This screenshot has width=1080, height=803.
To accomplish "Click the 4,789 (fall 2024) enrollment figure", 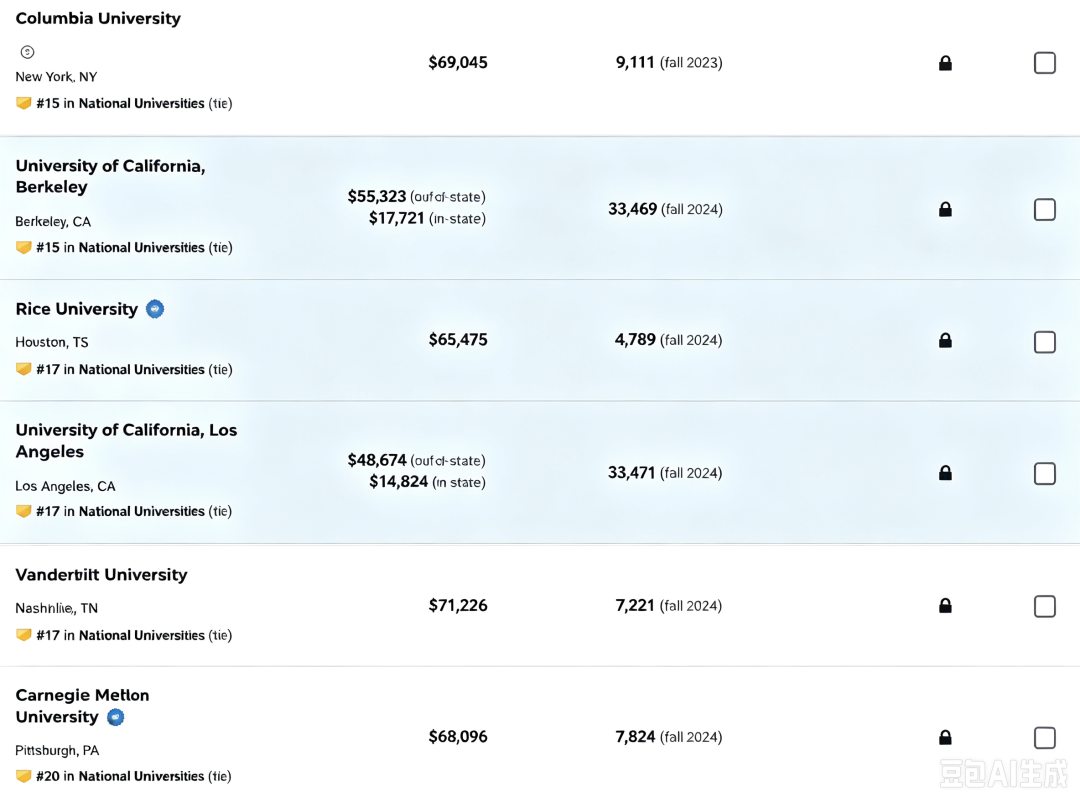I will click(668, 340).
